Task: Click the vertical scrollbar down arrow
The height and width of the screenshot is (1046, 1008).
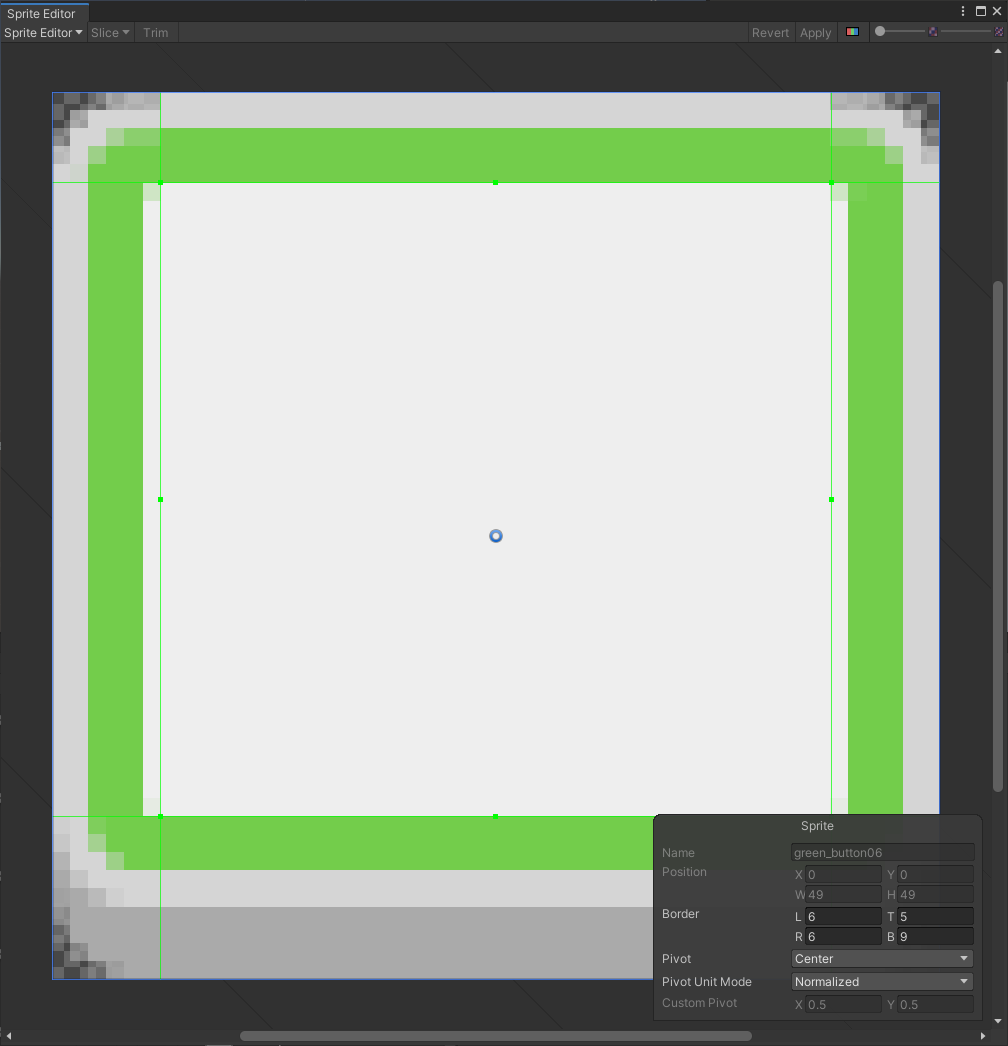Action: [998, 1021]
